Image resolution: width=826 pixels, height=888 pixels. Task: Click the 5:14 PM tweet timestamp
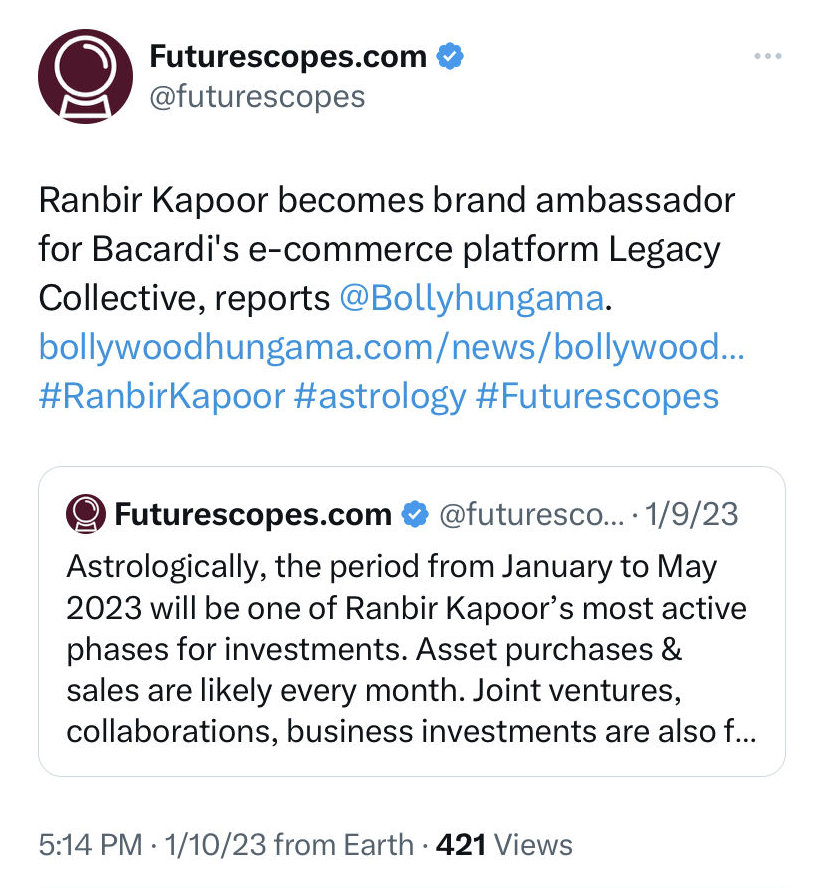click(91, 844)
